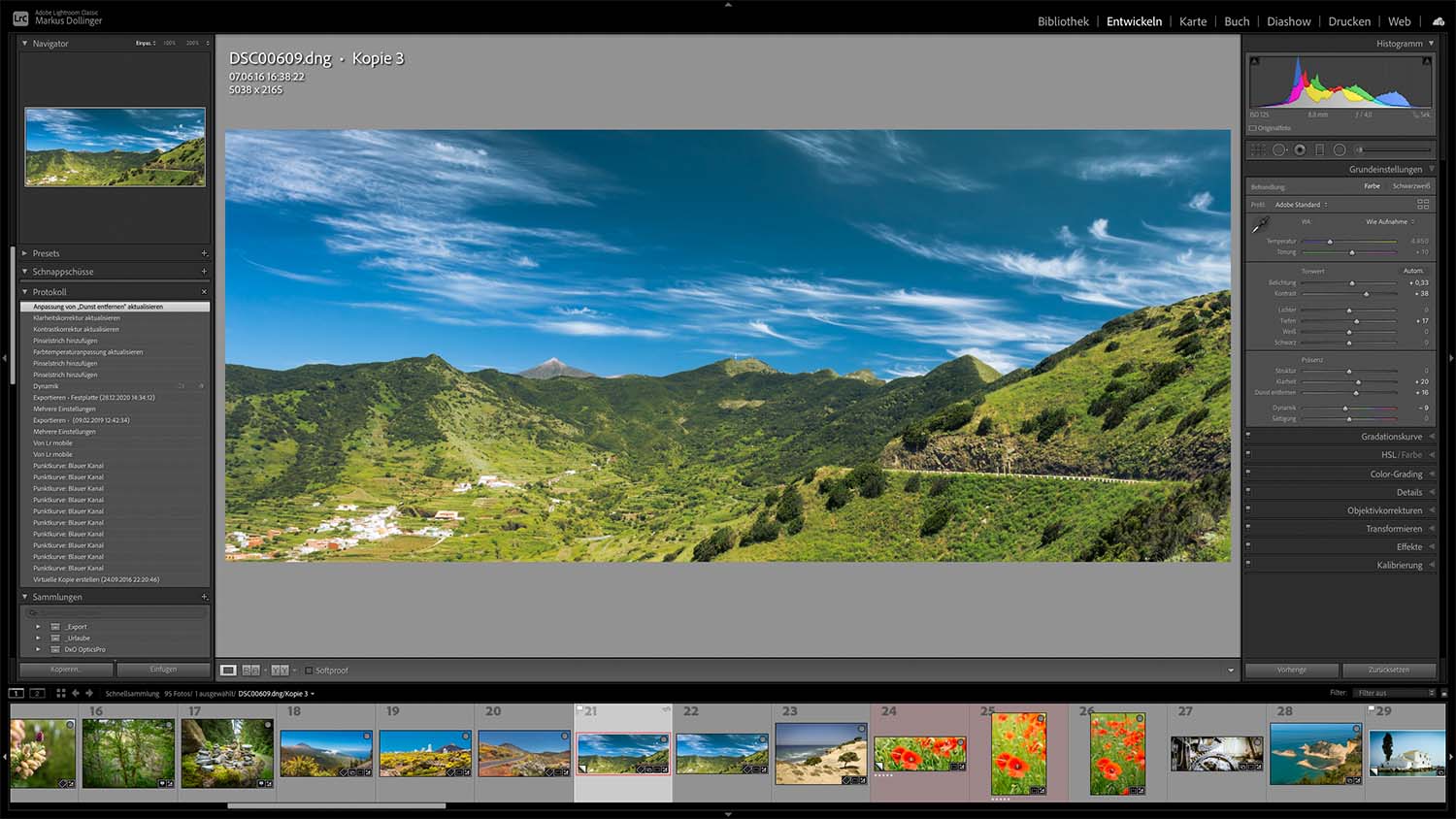Toggle the Effekte panel switch off
Screen dimensions: 1456x819
[x=1250, y=546]
